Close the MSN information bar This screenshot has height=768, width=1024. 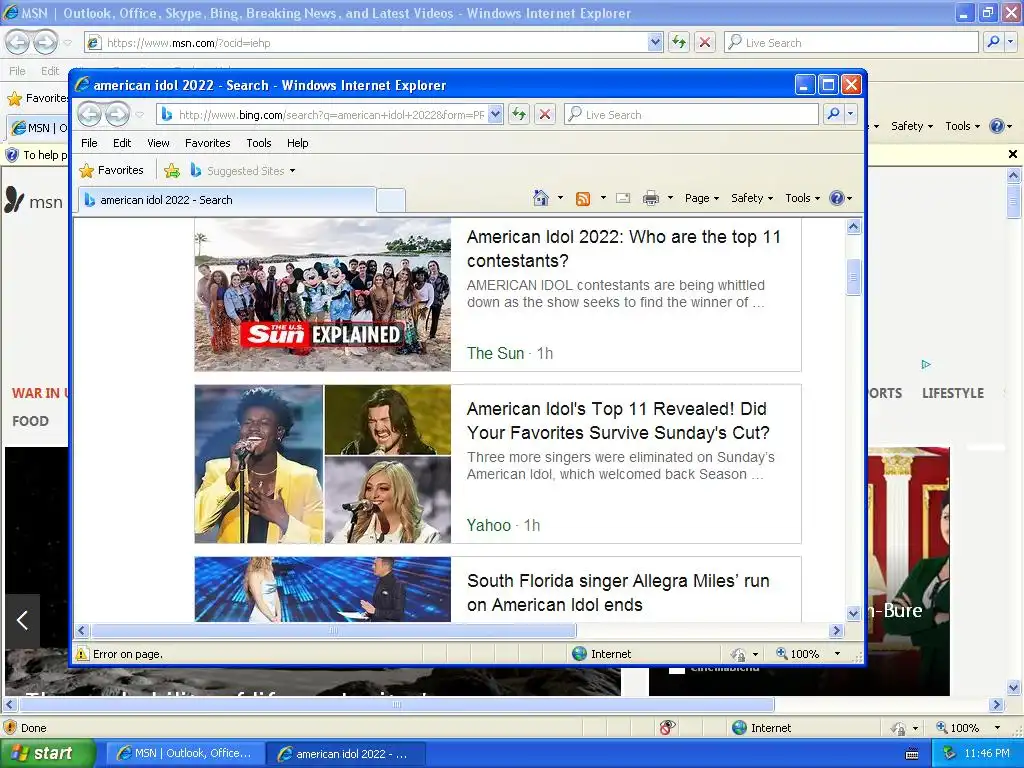coord(1013,154)
